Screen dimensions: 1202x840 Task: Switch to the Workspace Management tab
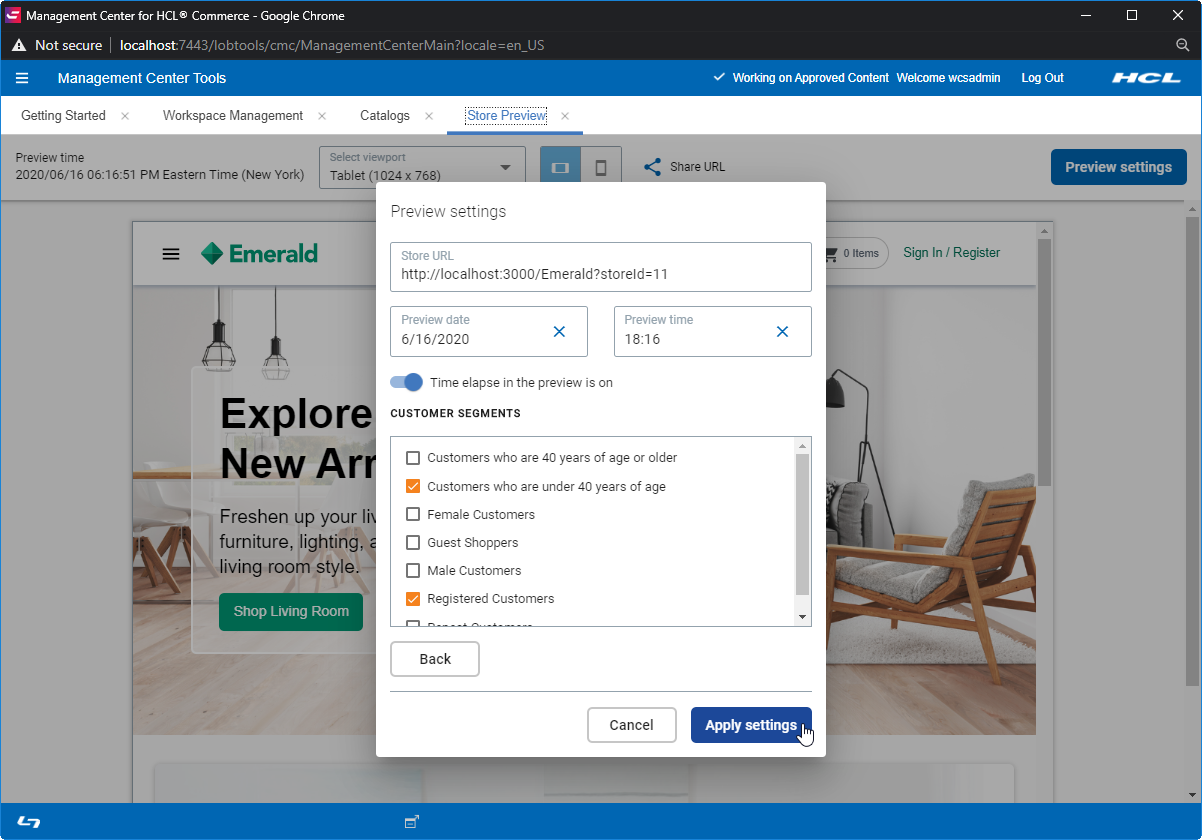(x=233, y=116)
